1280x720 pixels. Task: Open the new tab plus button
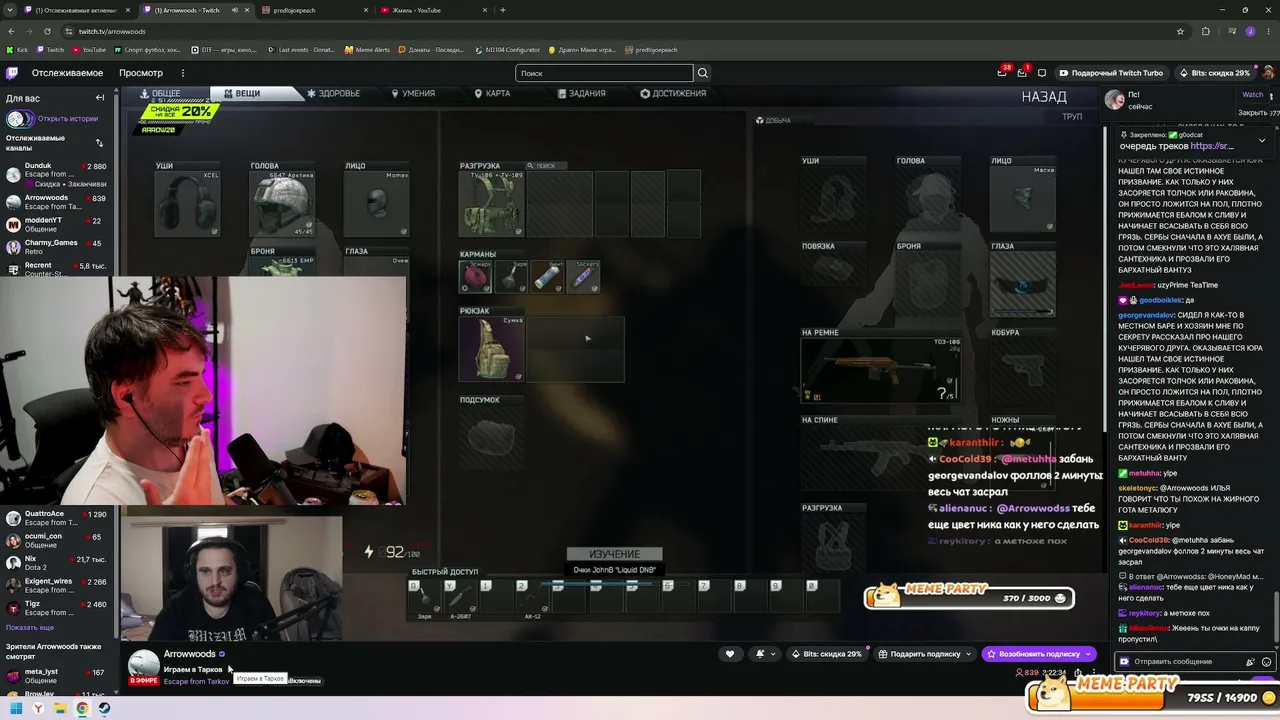tap(503, 10)
